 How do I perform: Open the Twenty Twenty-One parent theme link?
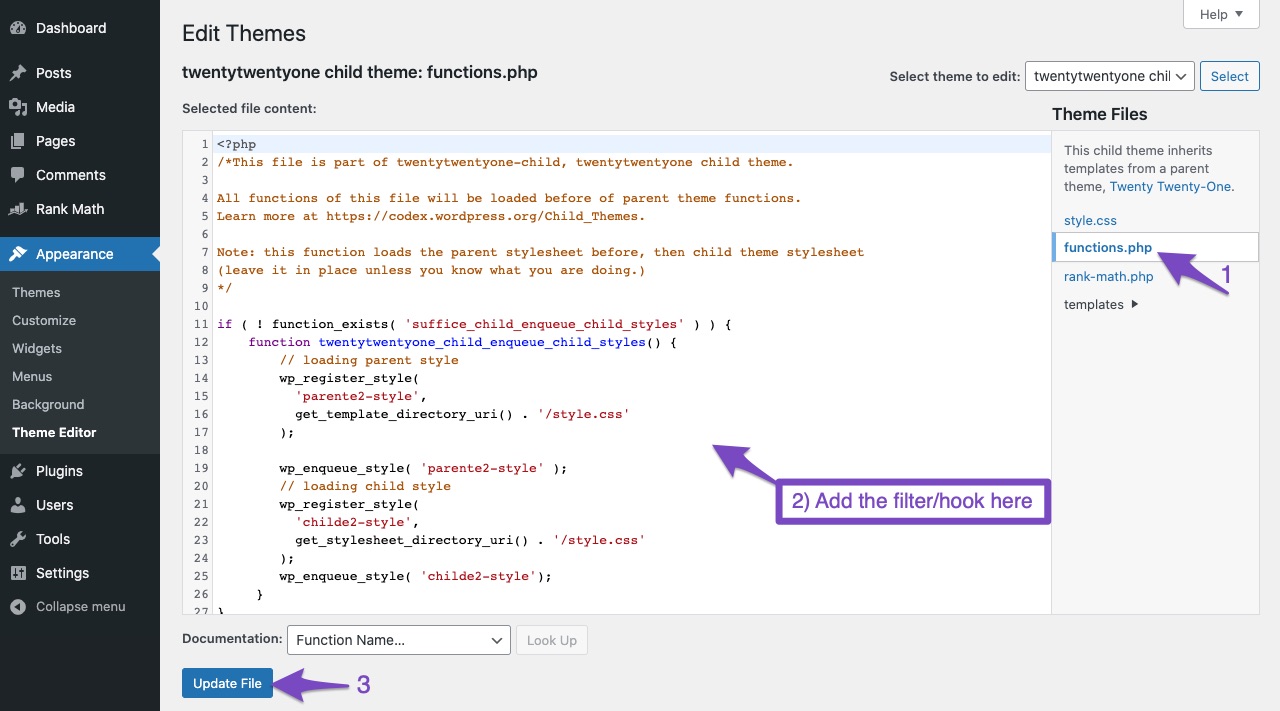pyautogui.click(x=1171, y=186)
